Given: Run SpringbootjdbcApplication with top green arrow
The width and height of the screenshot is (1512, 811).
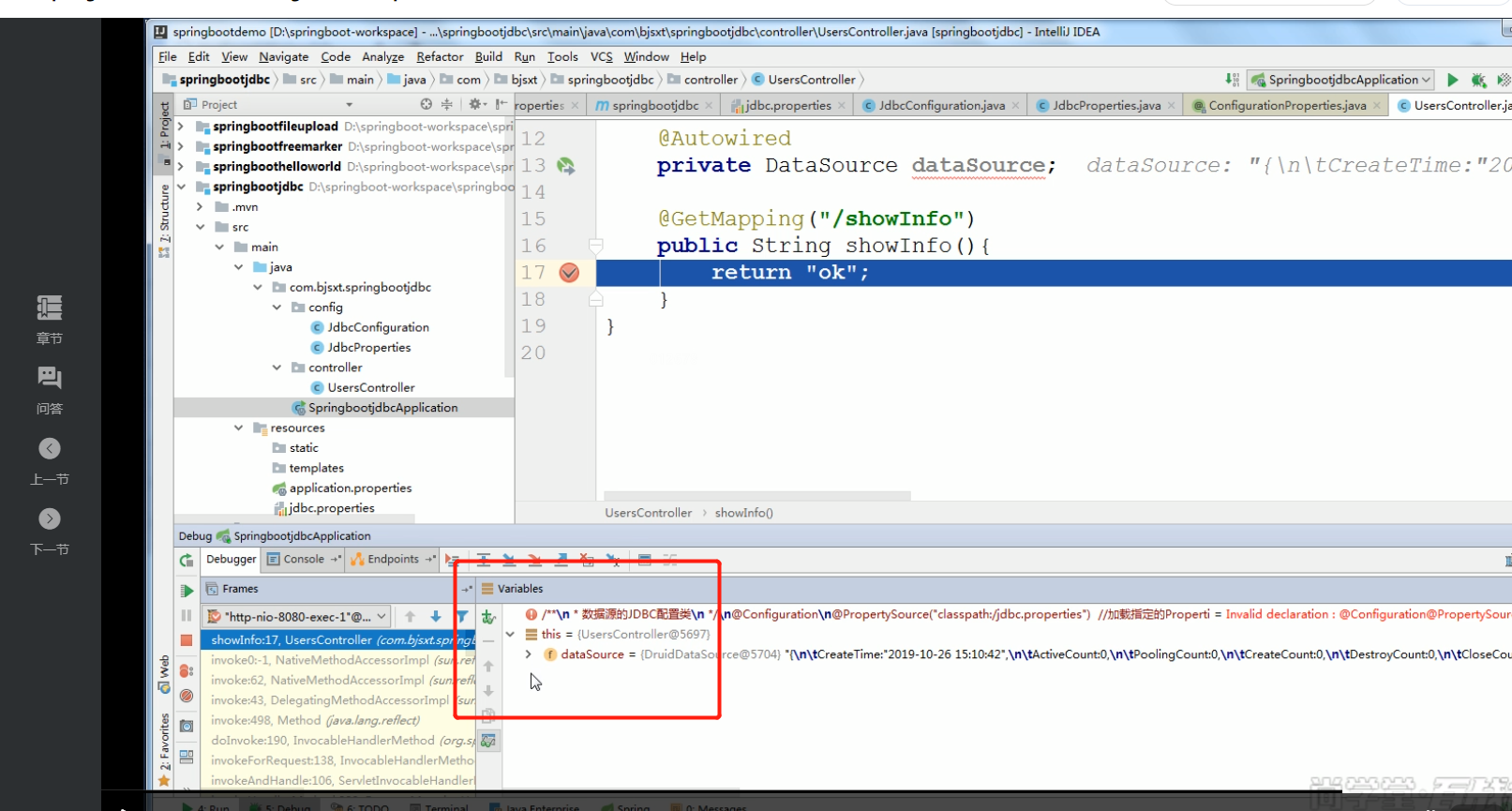Looking at the screenshot, I should pyautogui.click(x=1453, y=80).
